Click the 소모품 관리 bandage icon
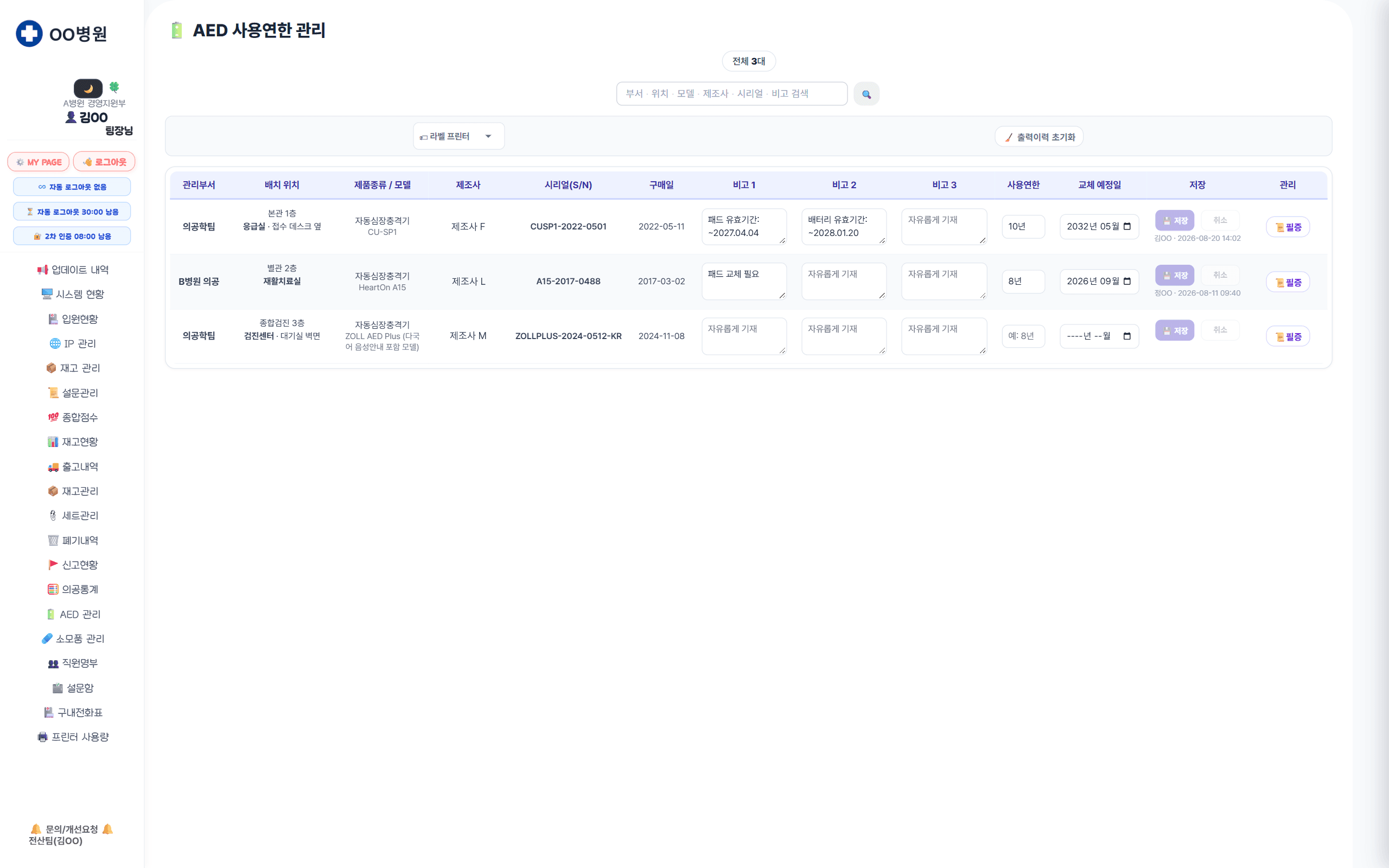The width and height of the screenshot is (1389, 868). coord(47,639)
